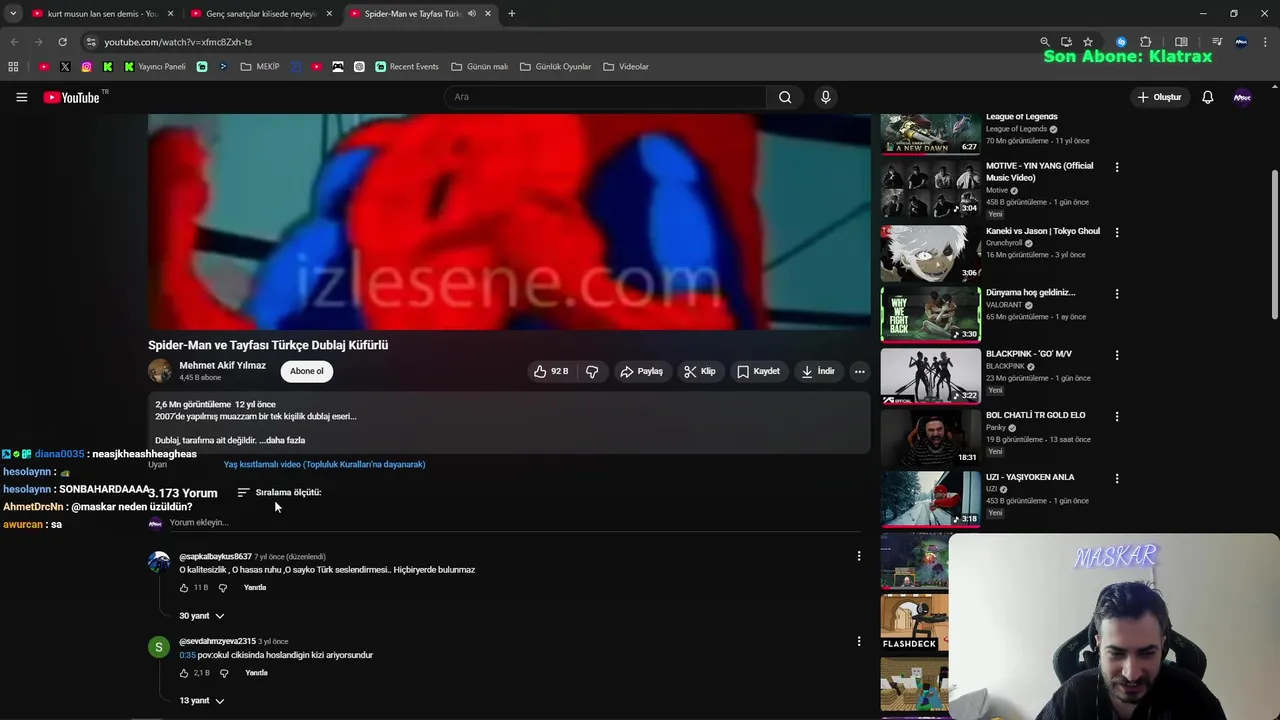The height and width of the screenshot is (720, 1280).
Task: Open the X bookmark in bookmarks bar
Action: point(65,67)
